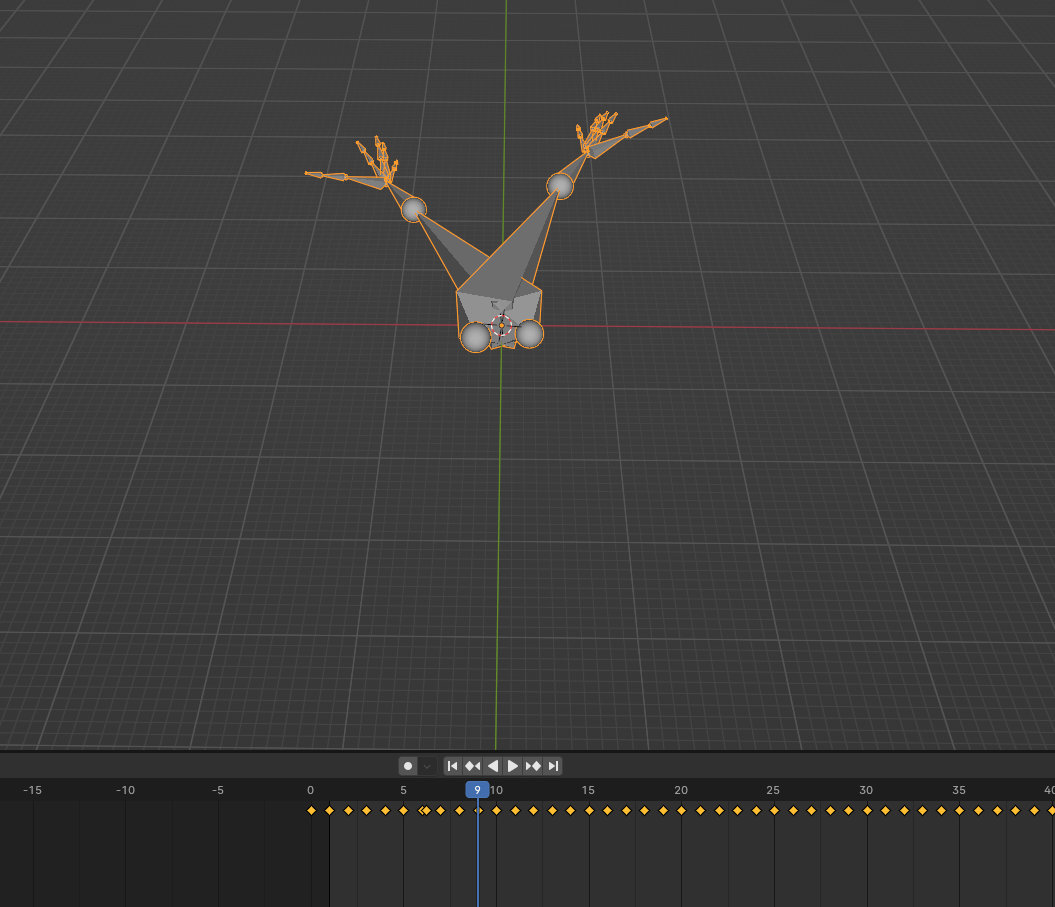Click frame 15 on the timeline ruler
1055x907 pixels.
588,790
